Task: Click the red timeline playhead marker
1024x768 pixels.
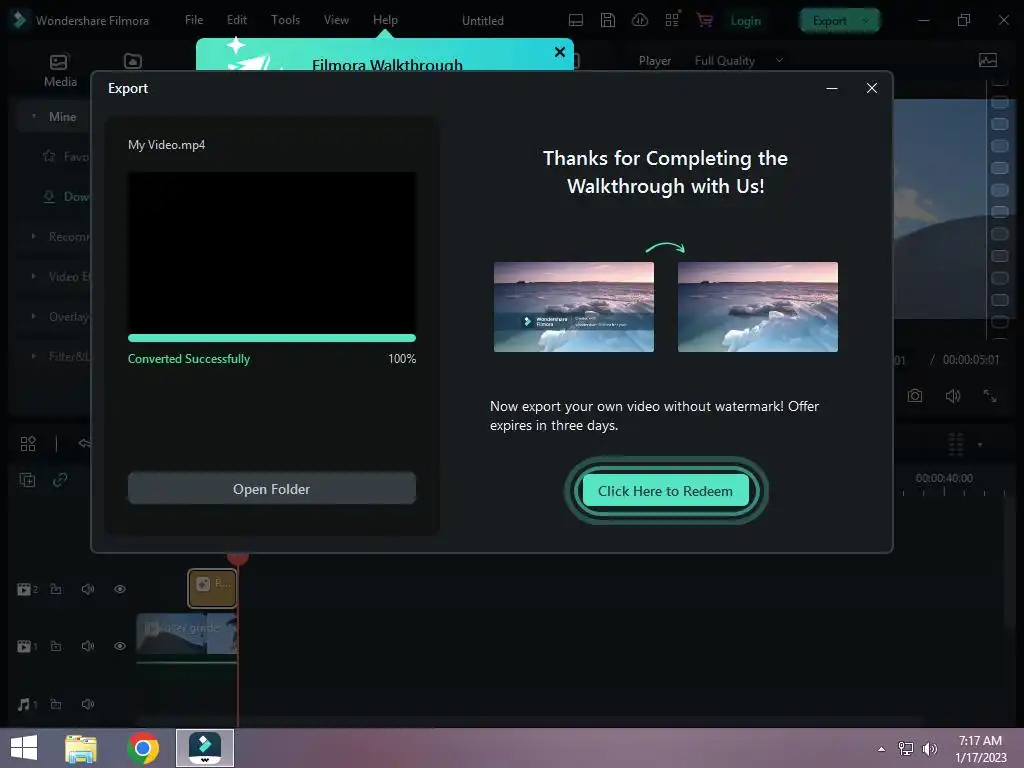Action: 238,558
